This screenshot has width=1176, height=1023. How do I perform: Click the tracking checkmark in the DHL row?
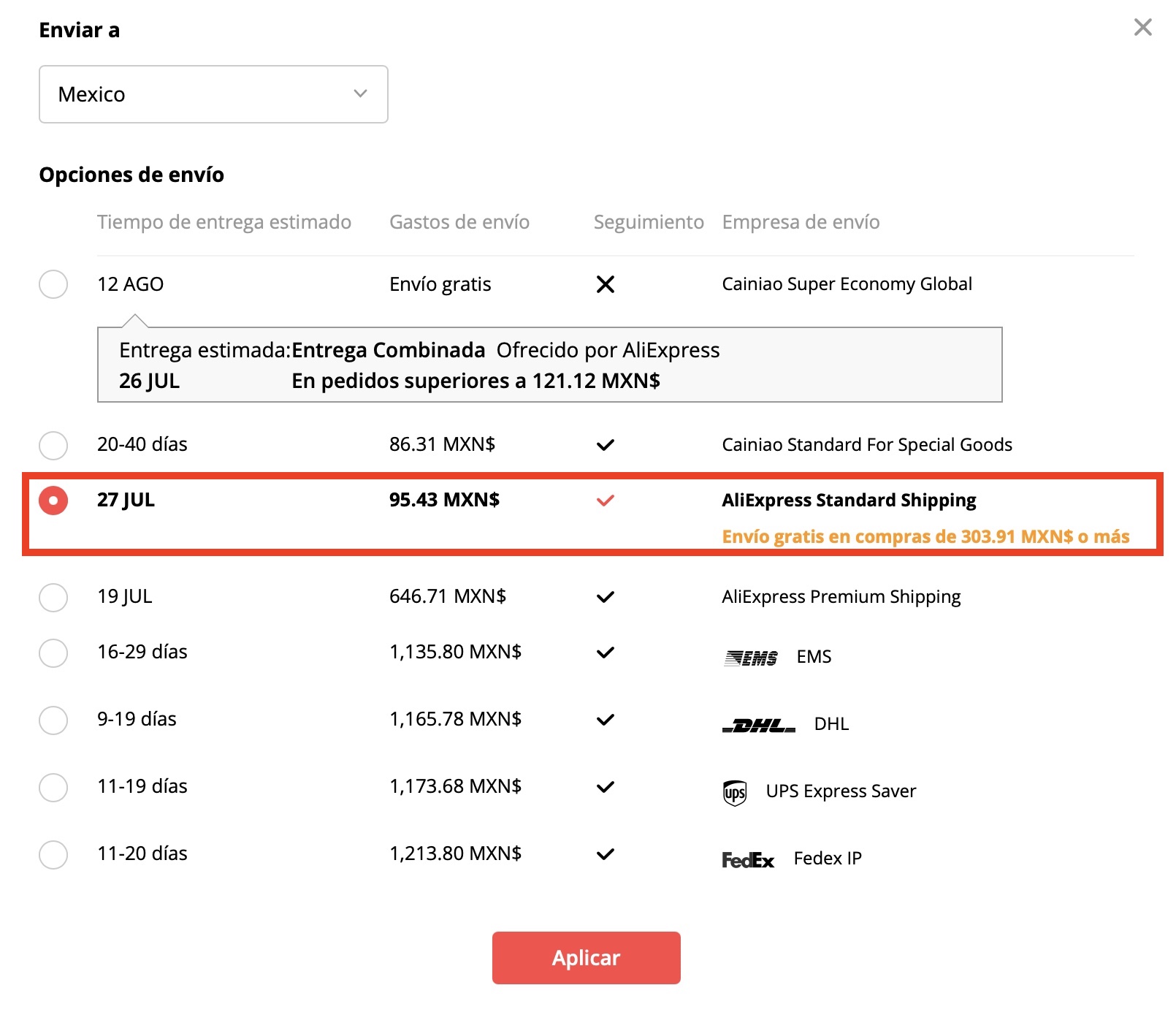coord(606,720)
